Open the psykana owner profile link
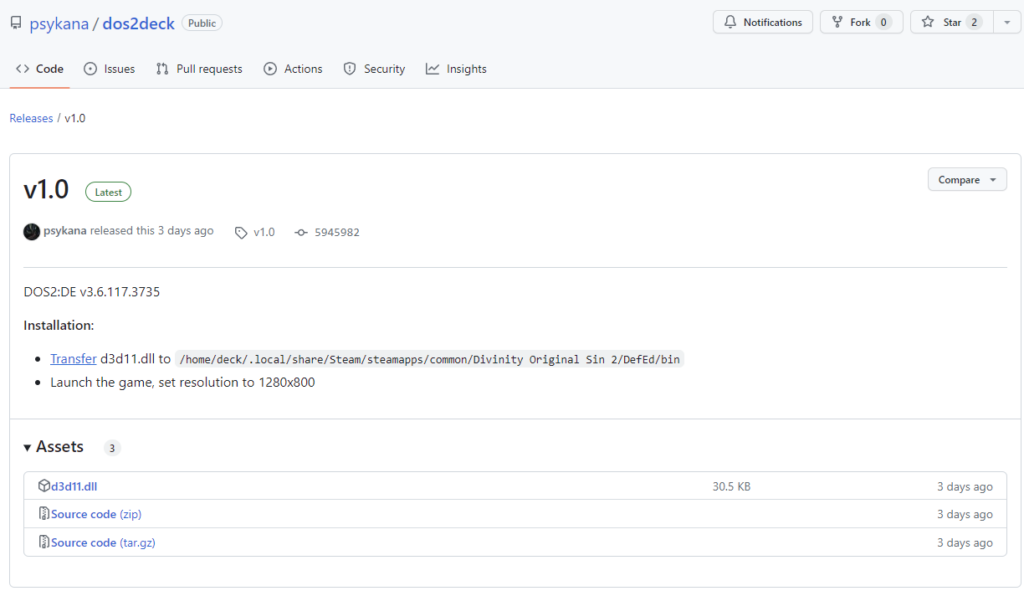The width and height of the screenshot is (1024, 591). [59, 24]
